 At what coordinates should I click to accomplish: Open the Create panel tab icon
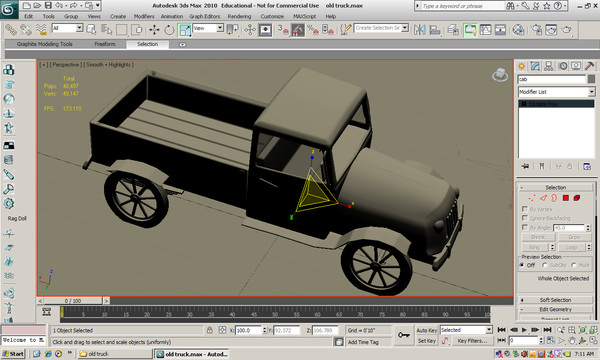click(521, 66)
